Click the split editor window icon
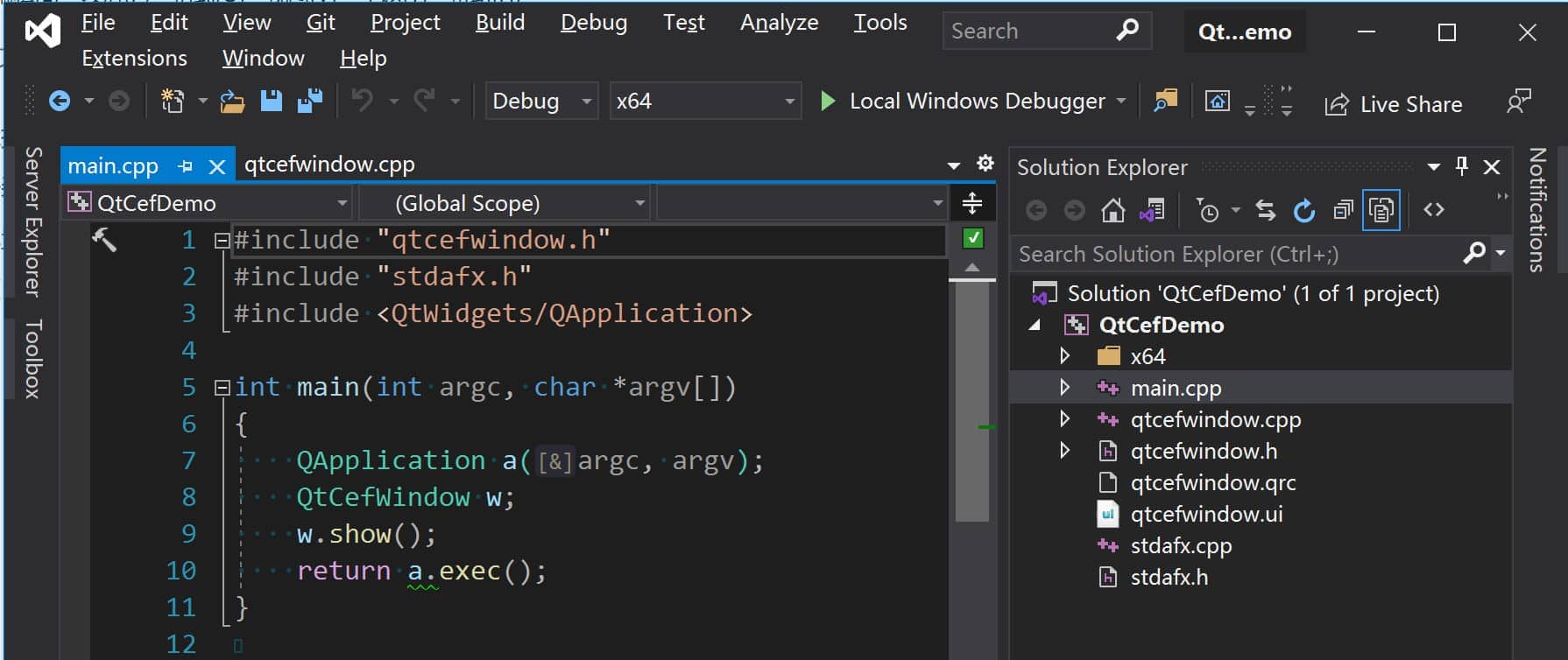This screenshot has width=1568, height=660. 972,203
